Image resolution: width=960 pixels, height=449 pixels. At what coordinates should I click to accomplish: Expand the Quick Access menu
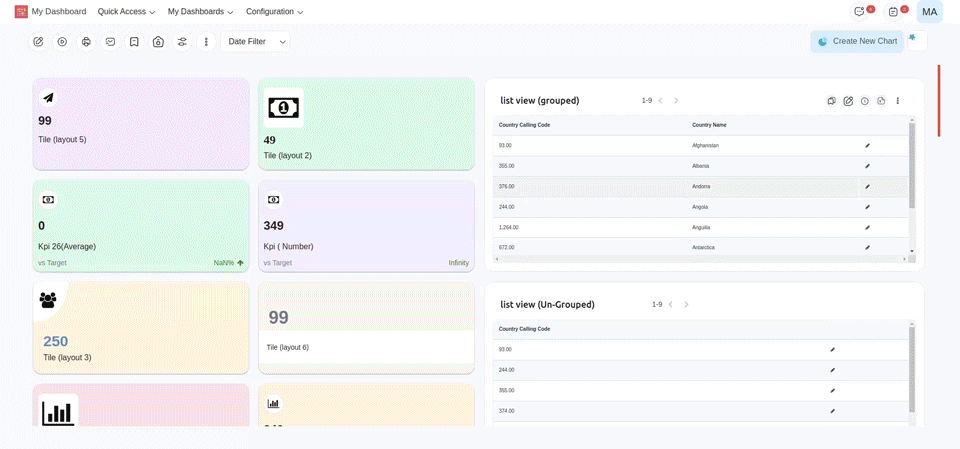pos(126,12)
